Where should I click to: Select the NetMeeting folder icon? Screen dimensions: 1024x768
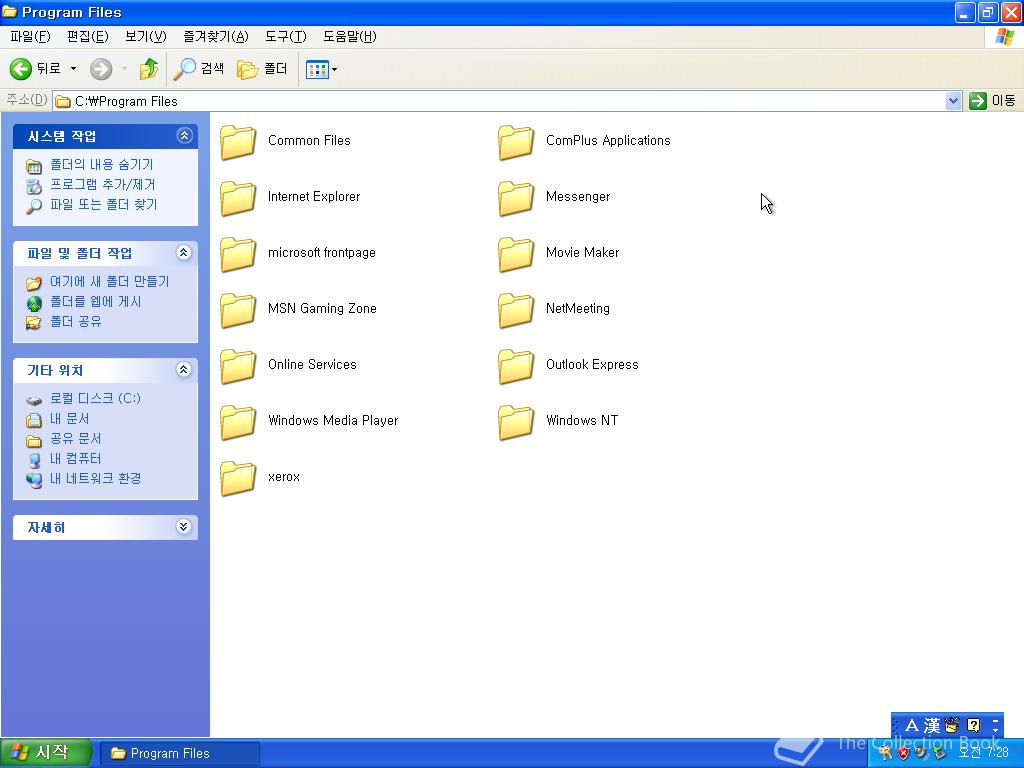coord(516,310)
